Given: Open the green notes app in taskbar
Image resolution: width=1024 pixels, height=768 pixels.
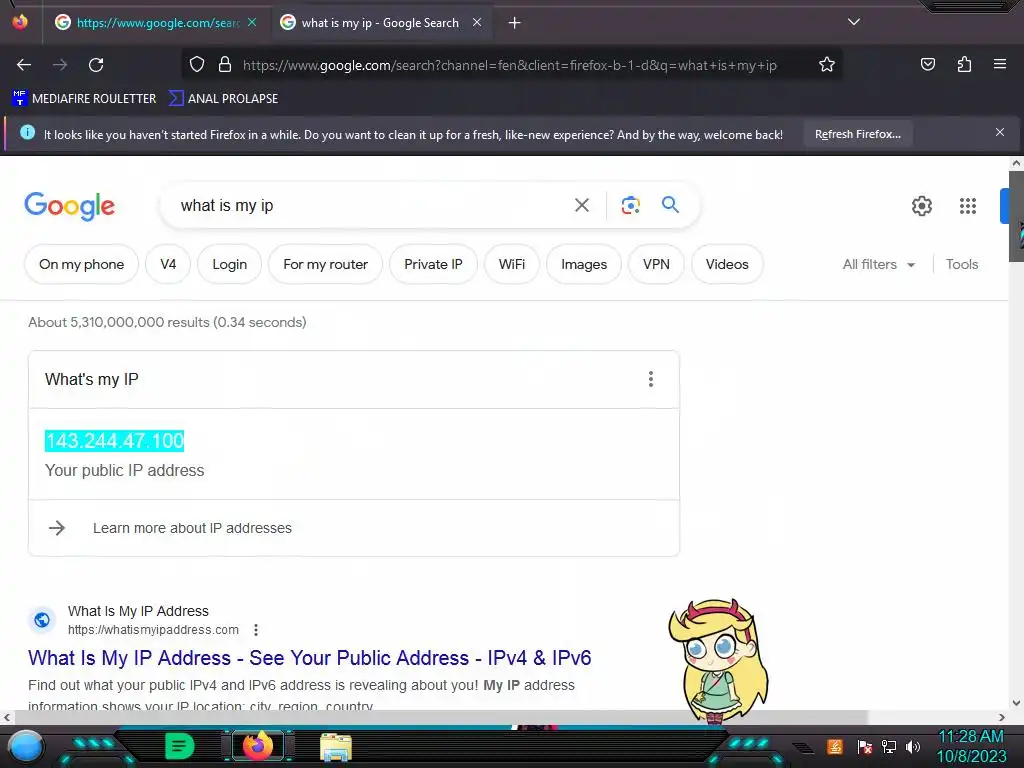Looking at the screenshot, I should [x=179, y=746].
